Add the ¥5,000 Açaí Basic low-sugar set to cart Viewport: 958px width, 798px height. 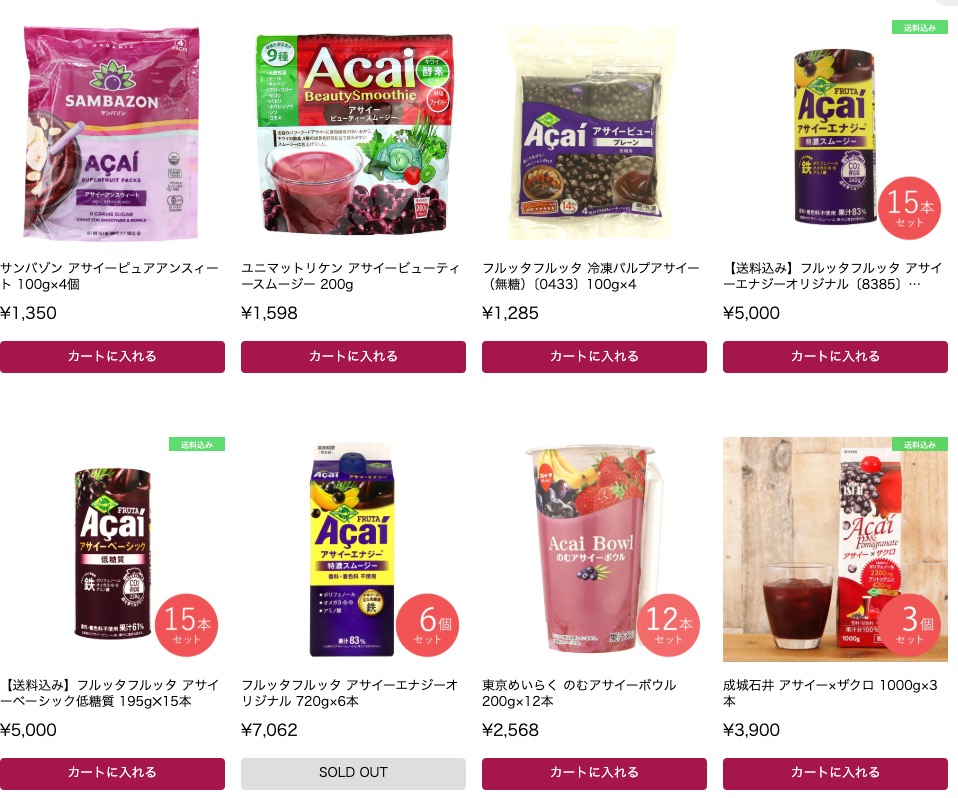[112, 774]
